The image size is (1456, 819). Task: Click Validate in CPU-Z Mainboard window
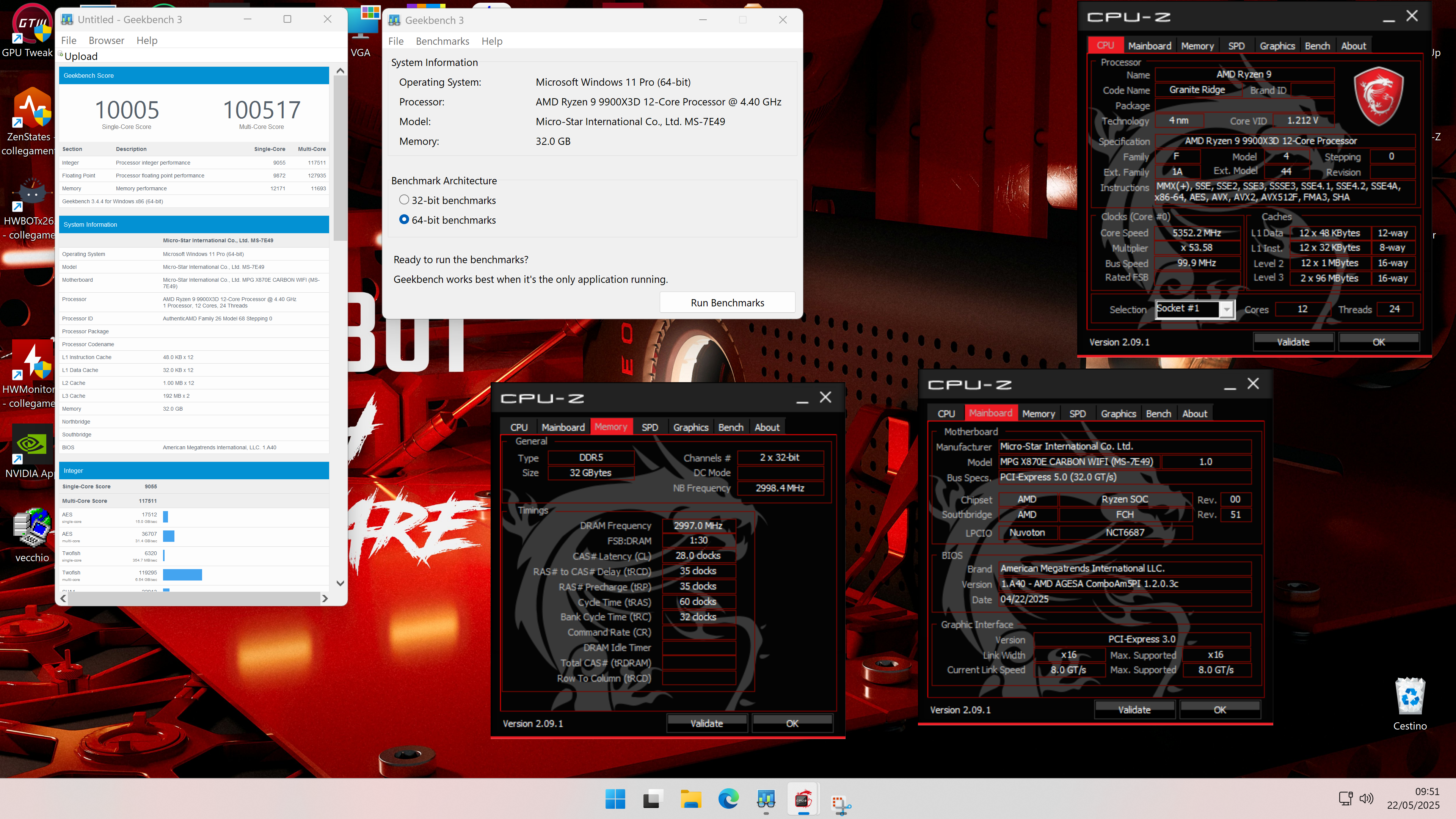click(1134, 709)
